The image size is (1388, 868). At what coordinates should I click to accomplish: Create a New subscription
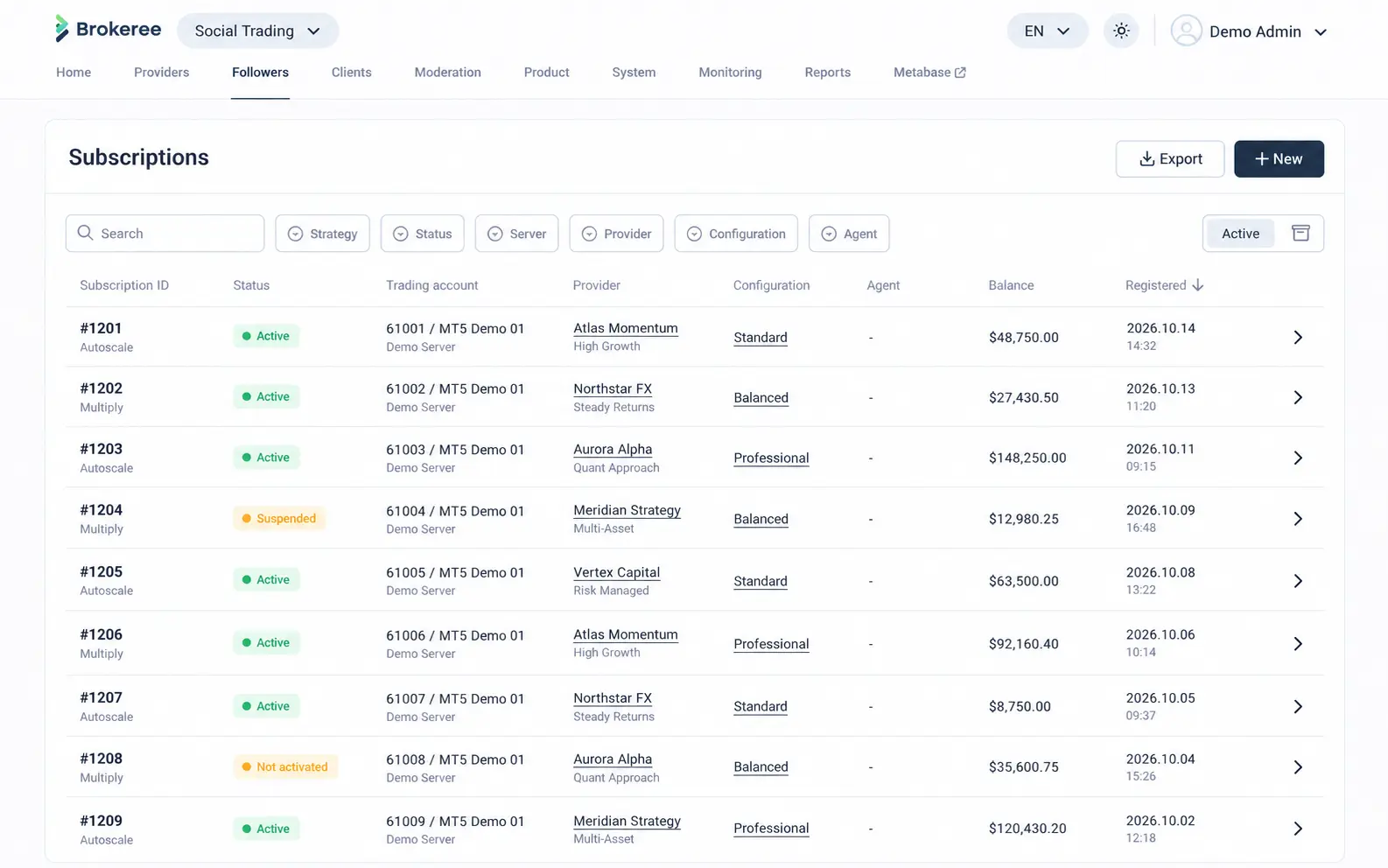1279,159
